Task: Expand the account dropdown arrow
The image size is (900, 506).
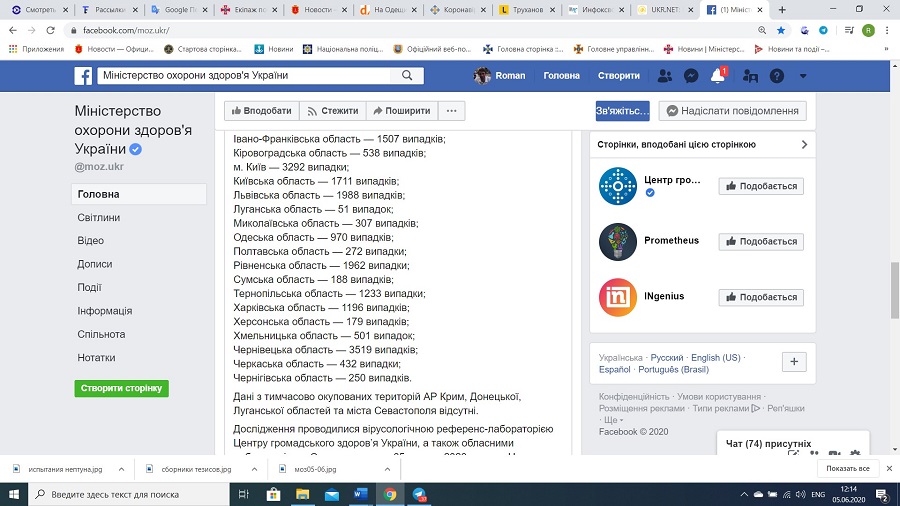Action: tap(803, 76)
